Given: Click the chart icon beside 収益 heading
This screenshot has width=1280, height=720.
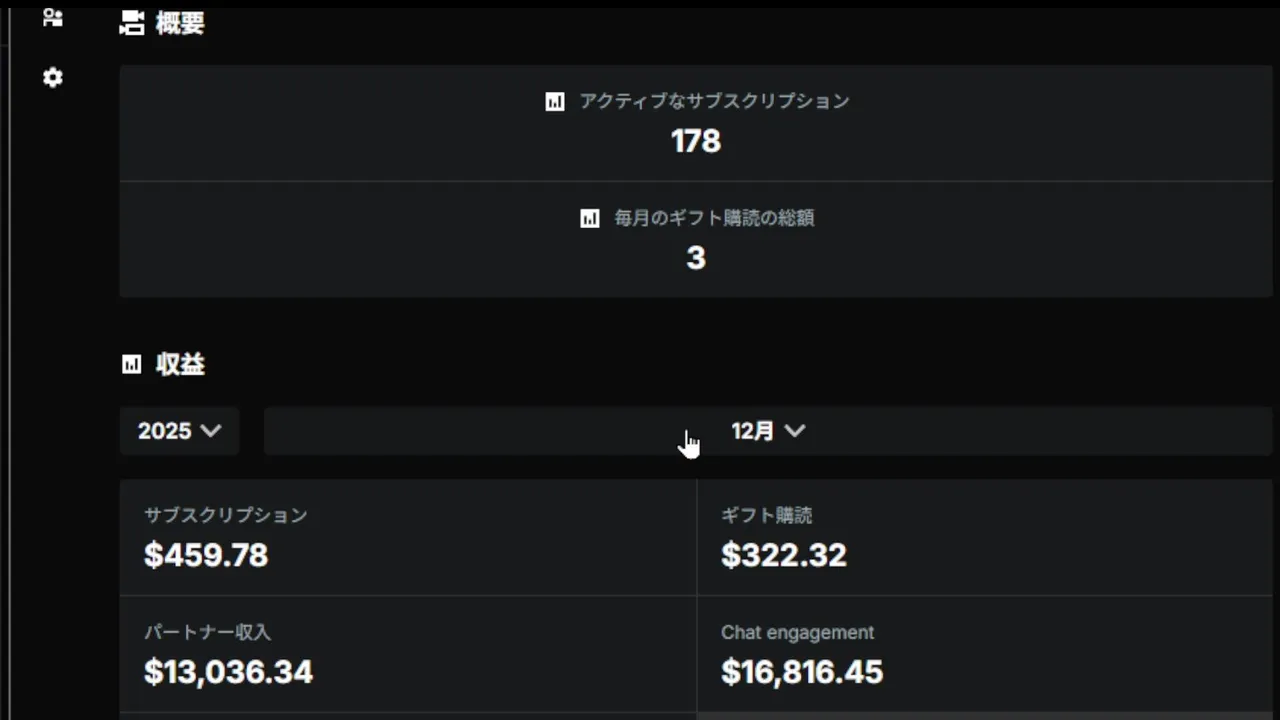Looking at the screenshot, I should click(132, 365).
